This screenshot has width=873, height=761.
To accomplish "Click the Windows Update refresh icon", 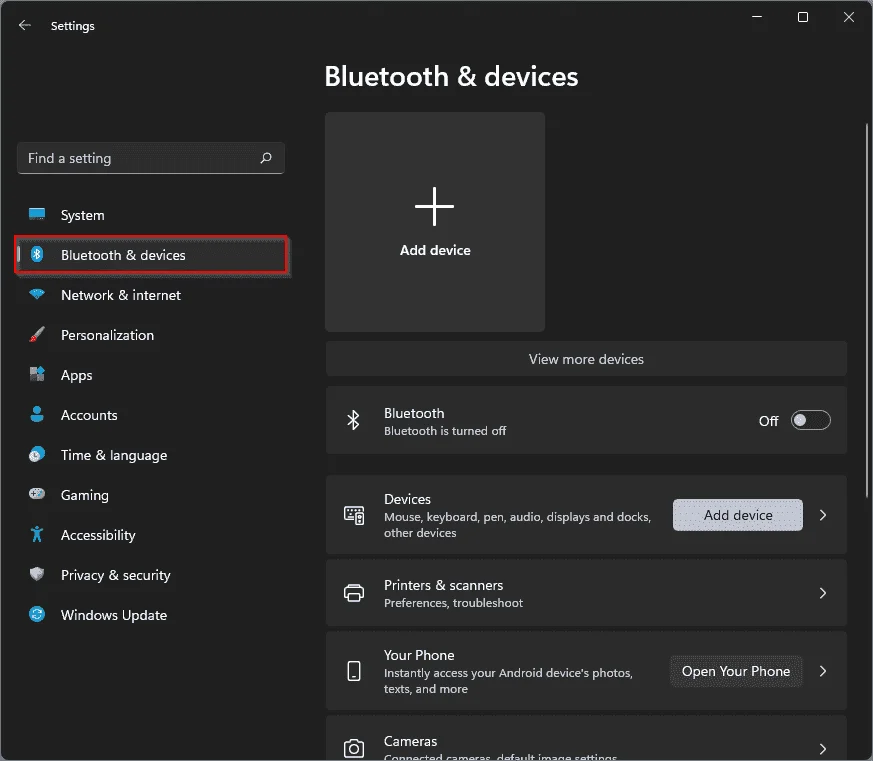I will tap(37, 614).
